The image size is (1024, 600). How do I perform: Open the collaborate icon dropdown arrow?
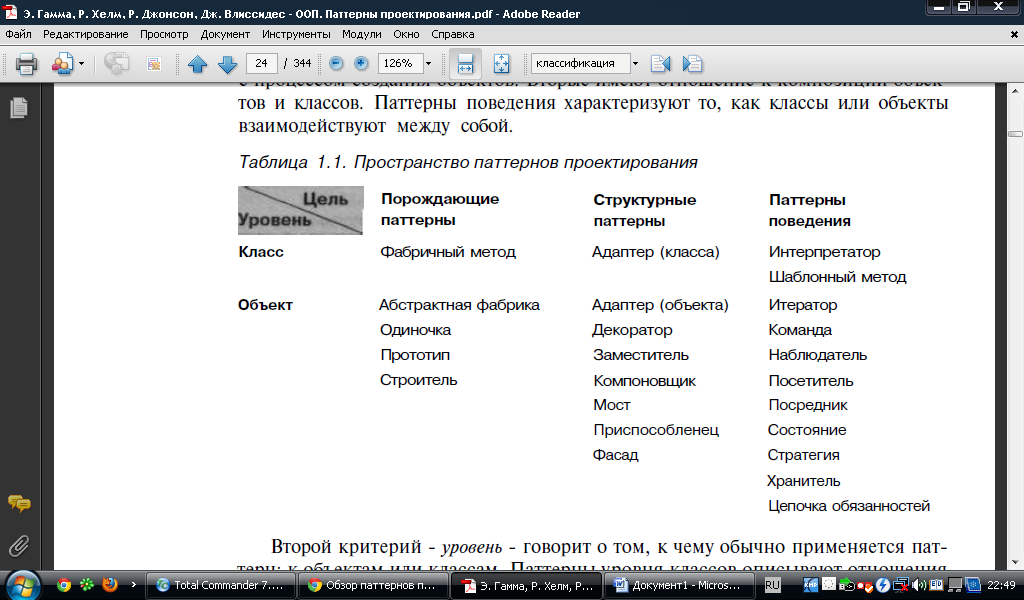click(x=81, y=64)
